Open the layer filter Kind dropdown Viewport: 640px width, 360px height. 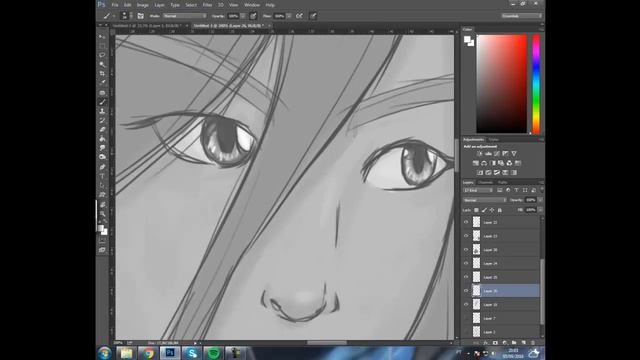478,190
